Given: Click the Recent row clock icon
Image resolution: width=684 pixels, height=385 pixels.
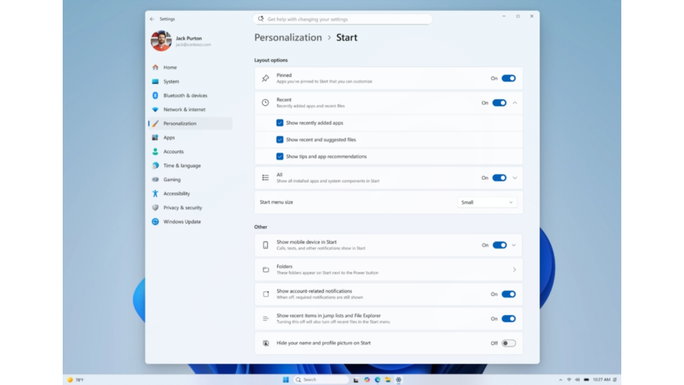Looking at the screenshot, I should (x=265, y=103).
